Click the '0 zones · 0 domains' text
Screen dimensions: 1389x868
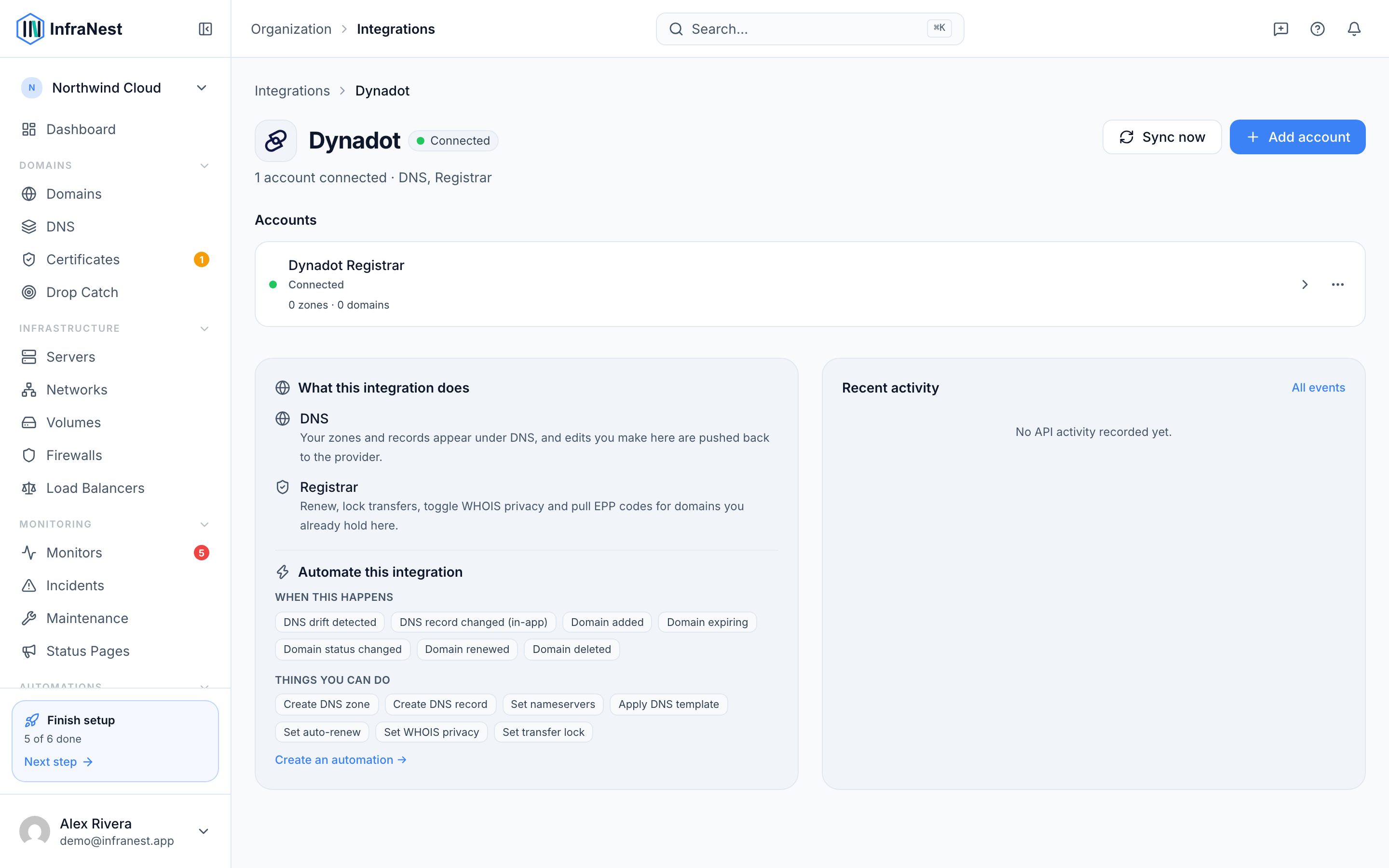click(x=339, y=305)
